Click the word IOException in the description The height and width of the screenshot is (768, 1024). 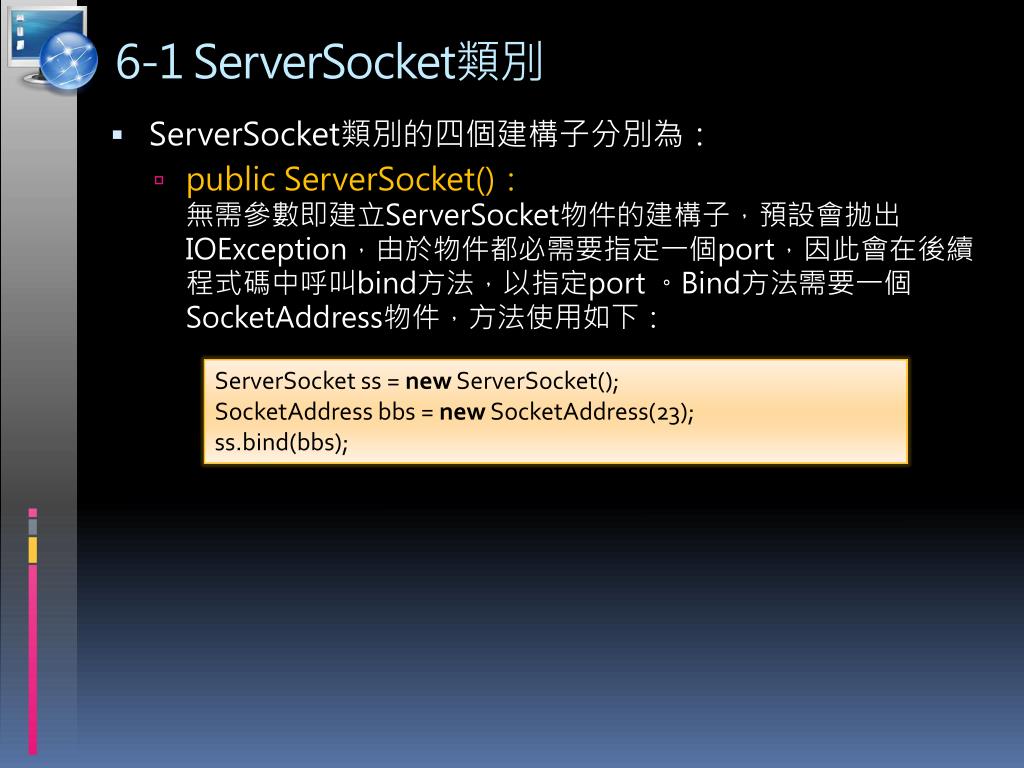click(266, 250)
